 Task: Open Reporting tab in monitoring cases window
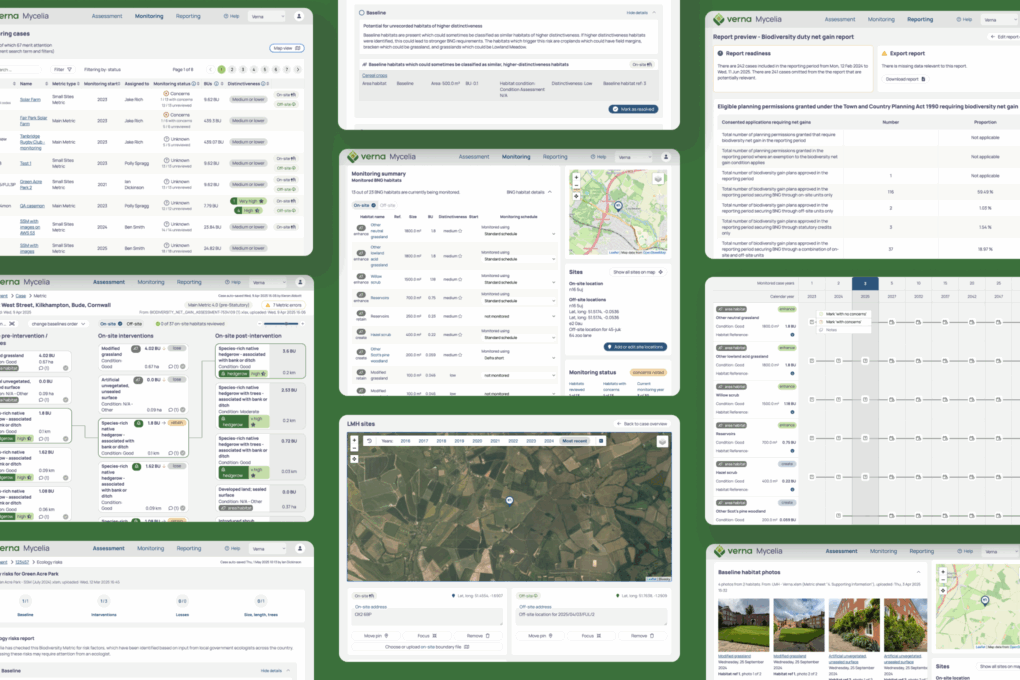point(188,16)
